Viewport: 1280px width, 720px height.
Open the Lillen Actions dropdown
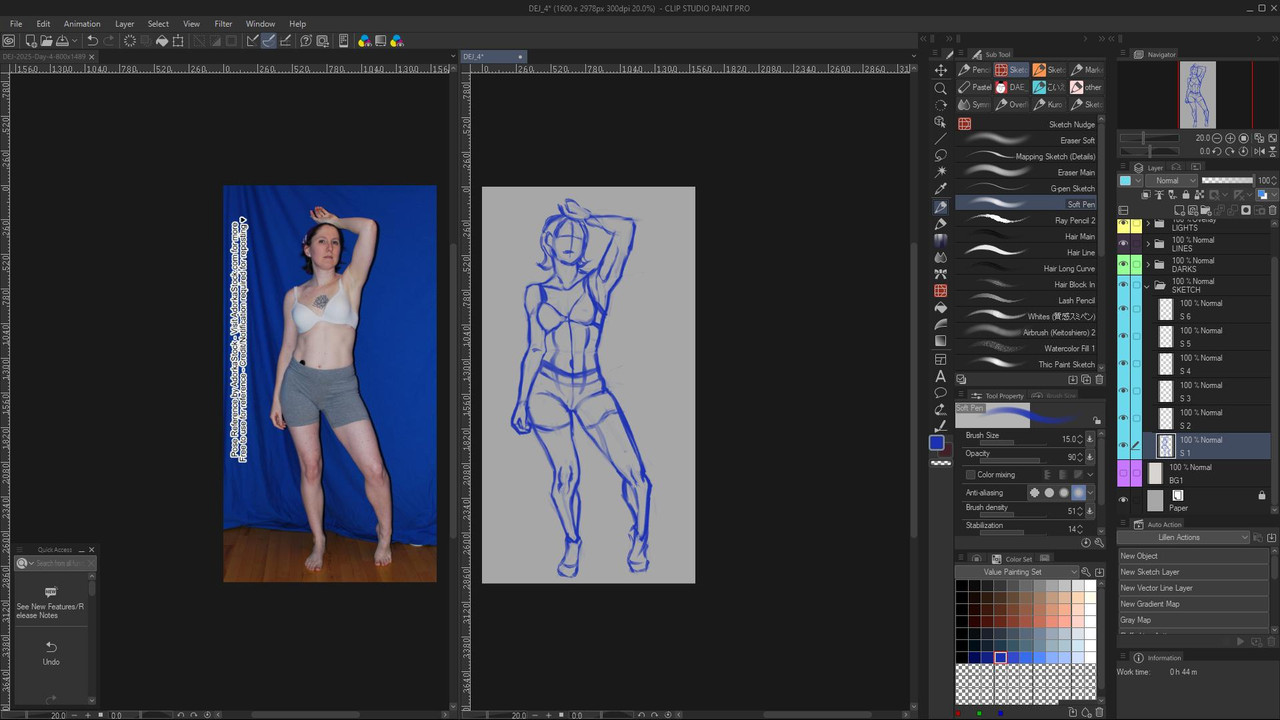[1184, 537]
